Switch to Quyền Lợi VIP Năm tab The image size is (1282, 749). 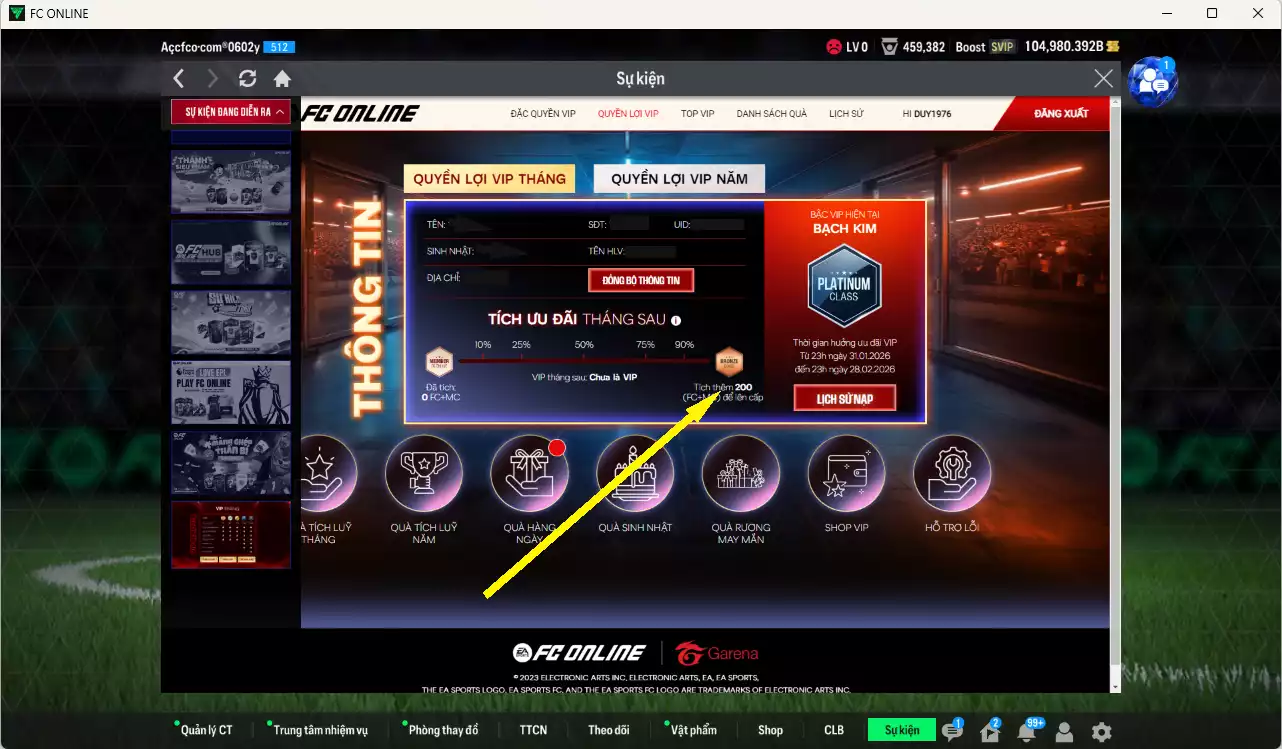679,179
